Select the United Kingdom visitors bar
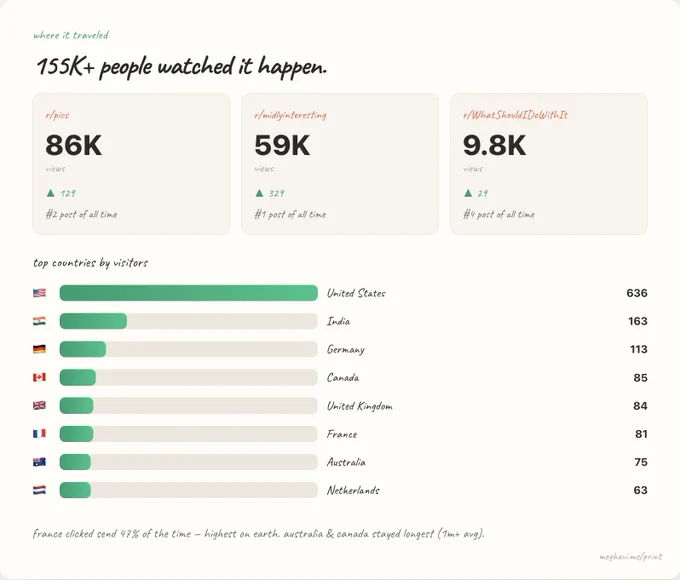The height and width of the screenshot is (580, 680). coord(189,406)
